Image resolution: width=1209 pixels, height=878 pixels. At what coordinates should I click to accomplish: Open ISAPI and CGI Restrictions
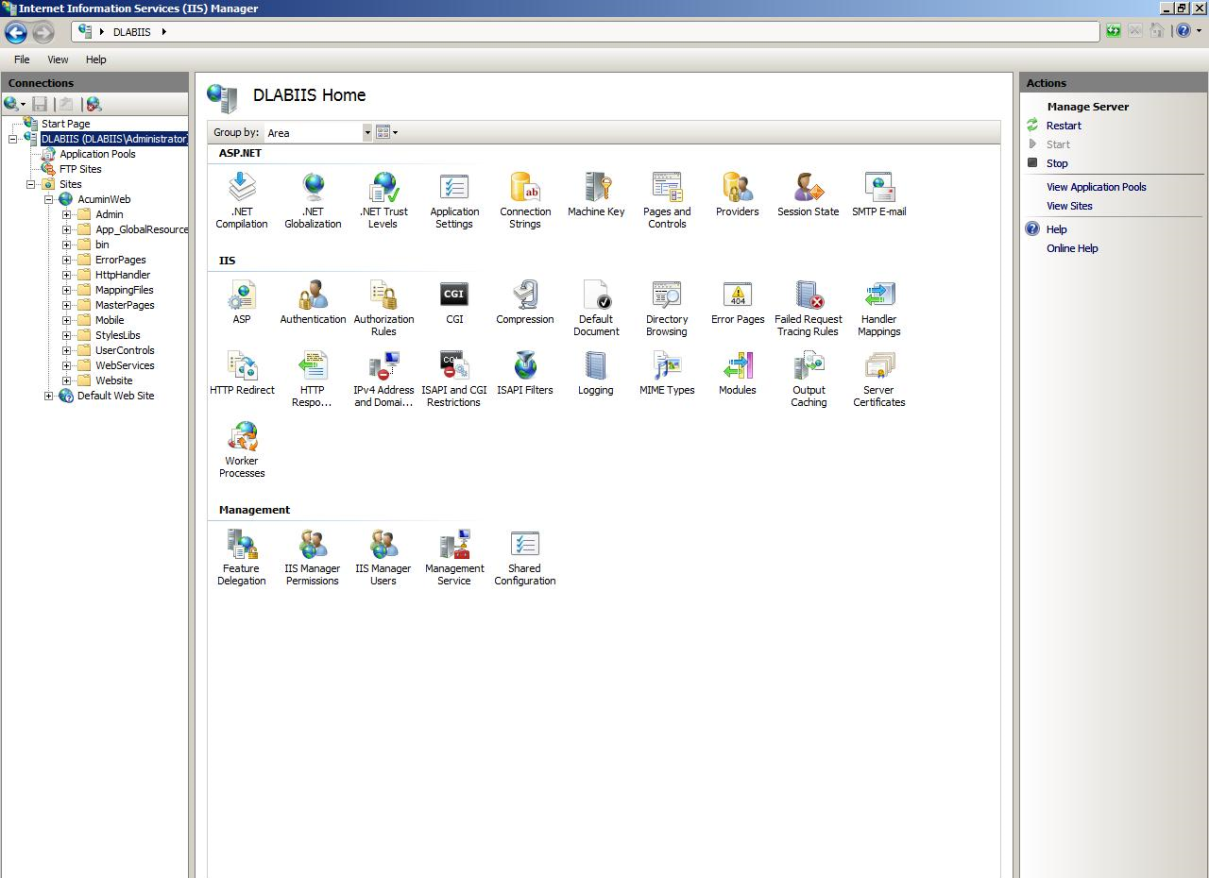click(x=454, y=379)
